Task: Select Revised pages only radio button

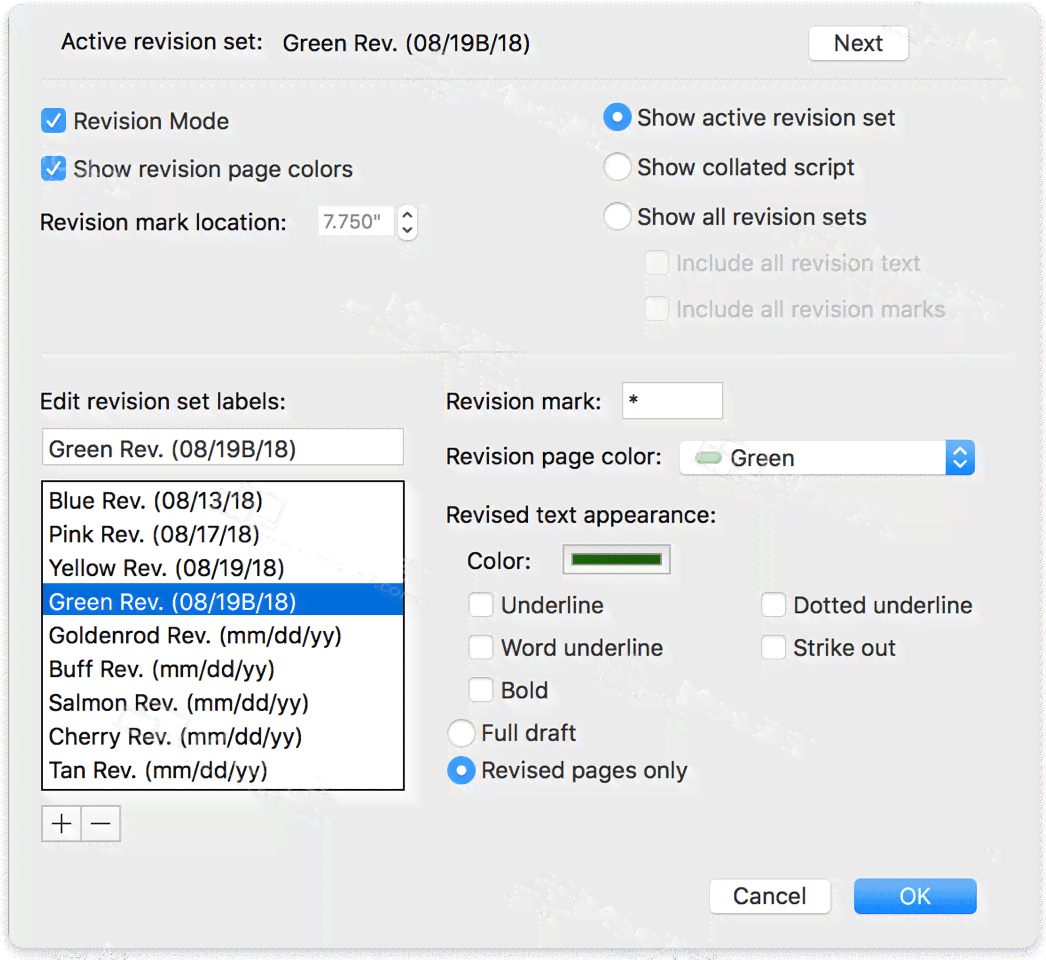Action: (x=461, y=771)
